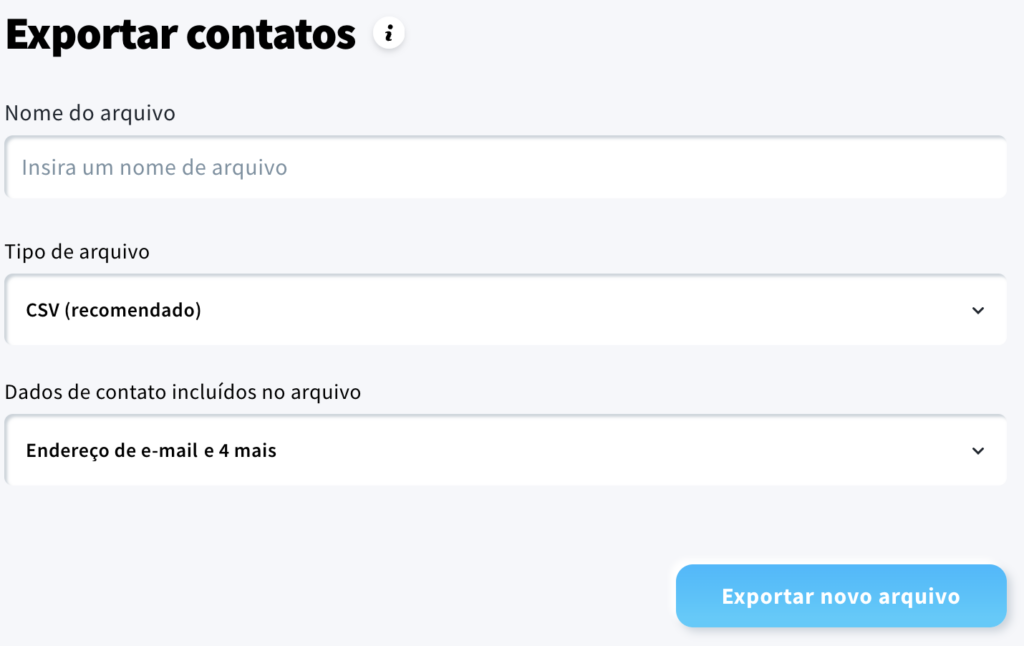This screenshot has width=1024, height=646.
Task: Expand the CSV (recomendado) dropdown
Action: pyautogui.click(x=500, y=310)
